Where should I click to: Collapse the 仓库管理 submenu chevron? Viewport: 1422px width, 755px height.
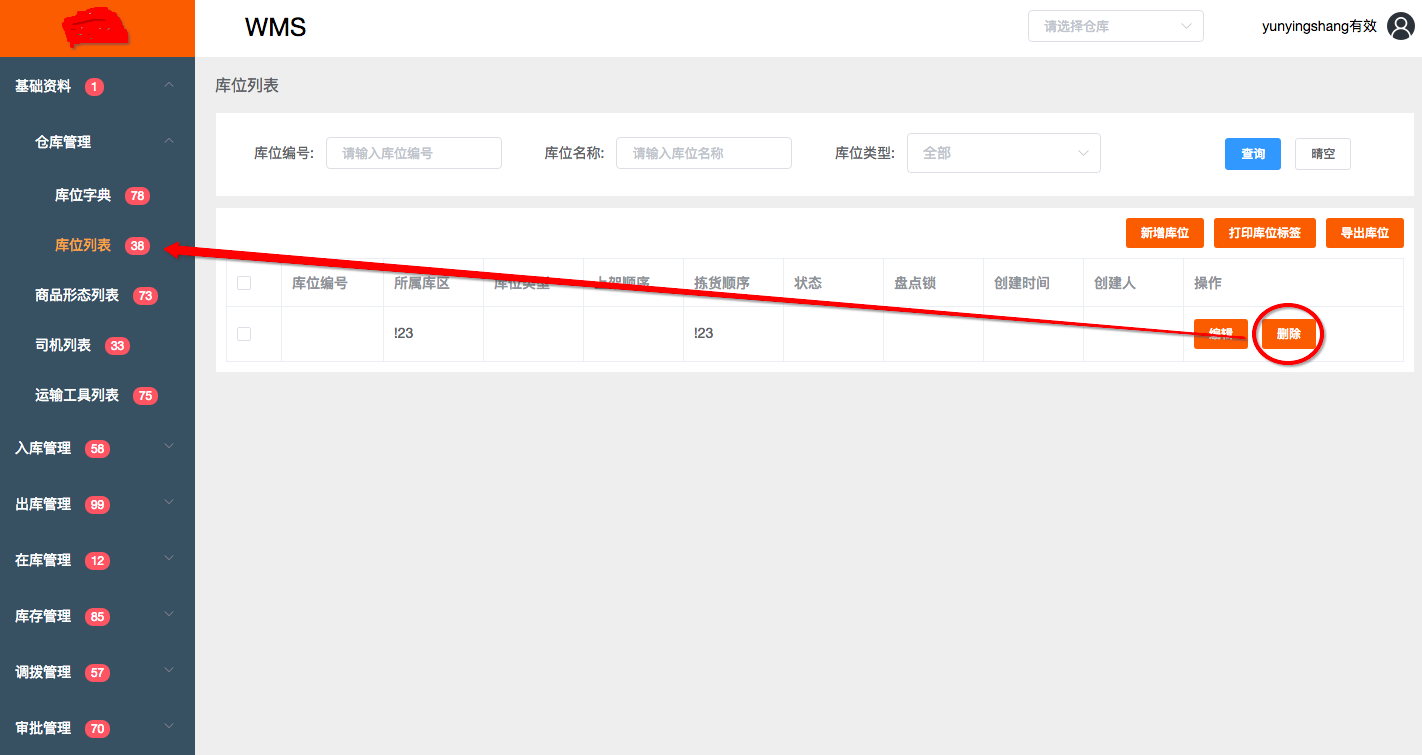pyautogui.click(x=169, y=142)
